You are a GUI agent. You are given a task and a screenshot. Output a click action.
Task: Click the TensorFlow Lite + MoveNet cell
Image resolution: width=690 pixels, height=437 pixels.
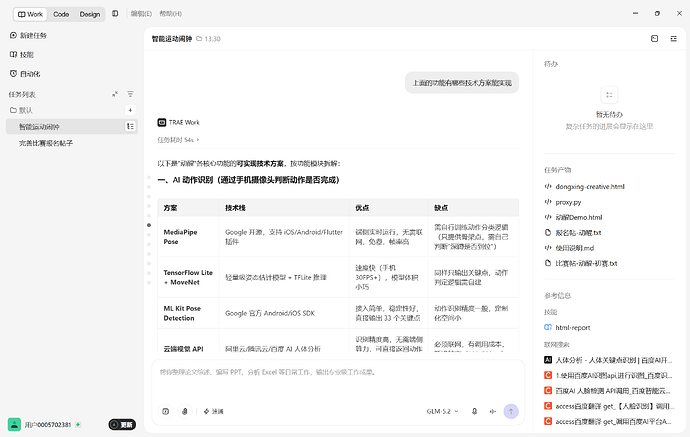(188, 277)
